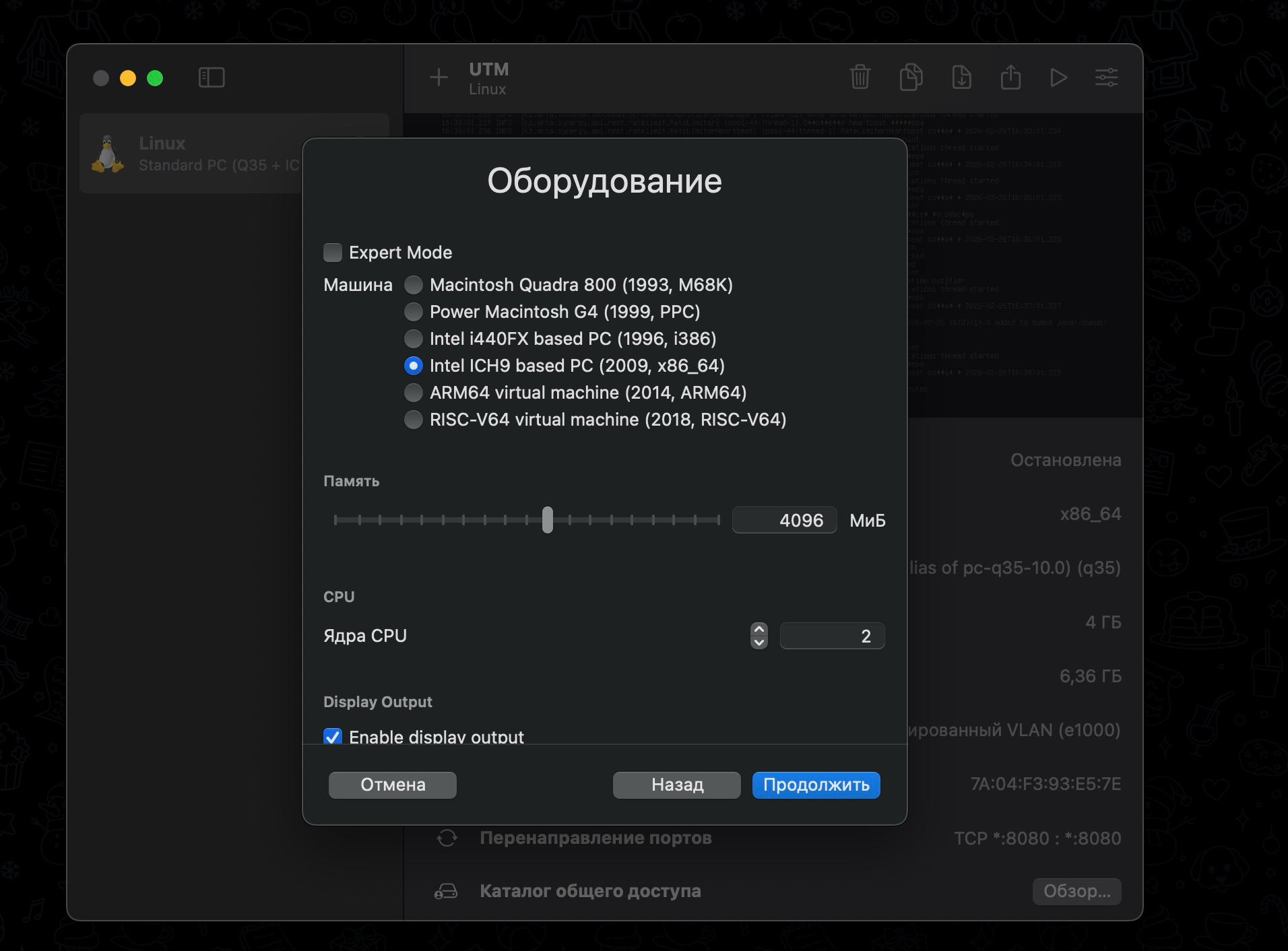Uncheck Enable display output checkbox
1288x951 pixels.
[333, 736]
